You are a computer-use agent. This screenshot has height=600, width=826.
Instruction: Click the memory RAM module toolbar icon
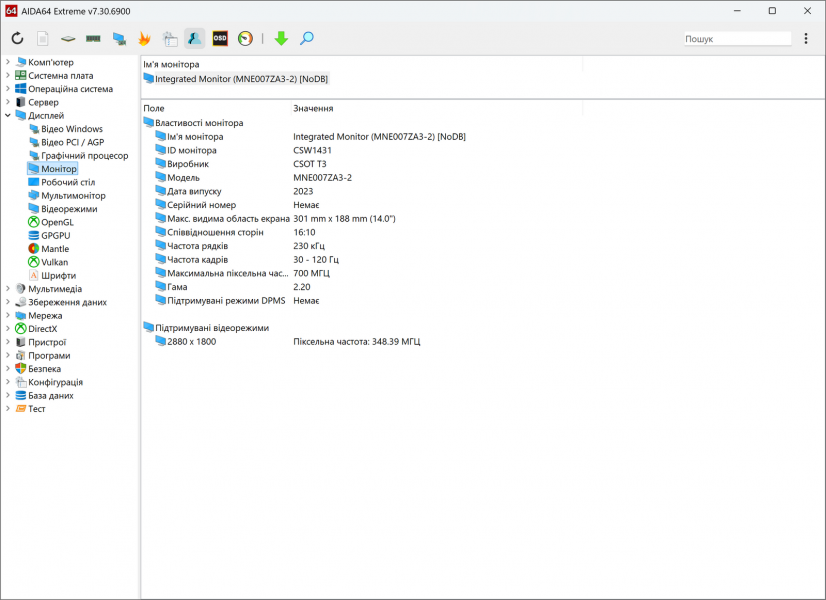click(x=93, y=39)
